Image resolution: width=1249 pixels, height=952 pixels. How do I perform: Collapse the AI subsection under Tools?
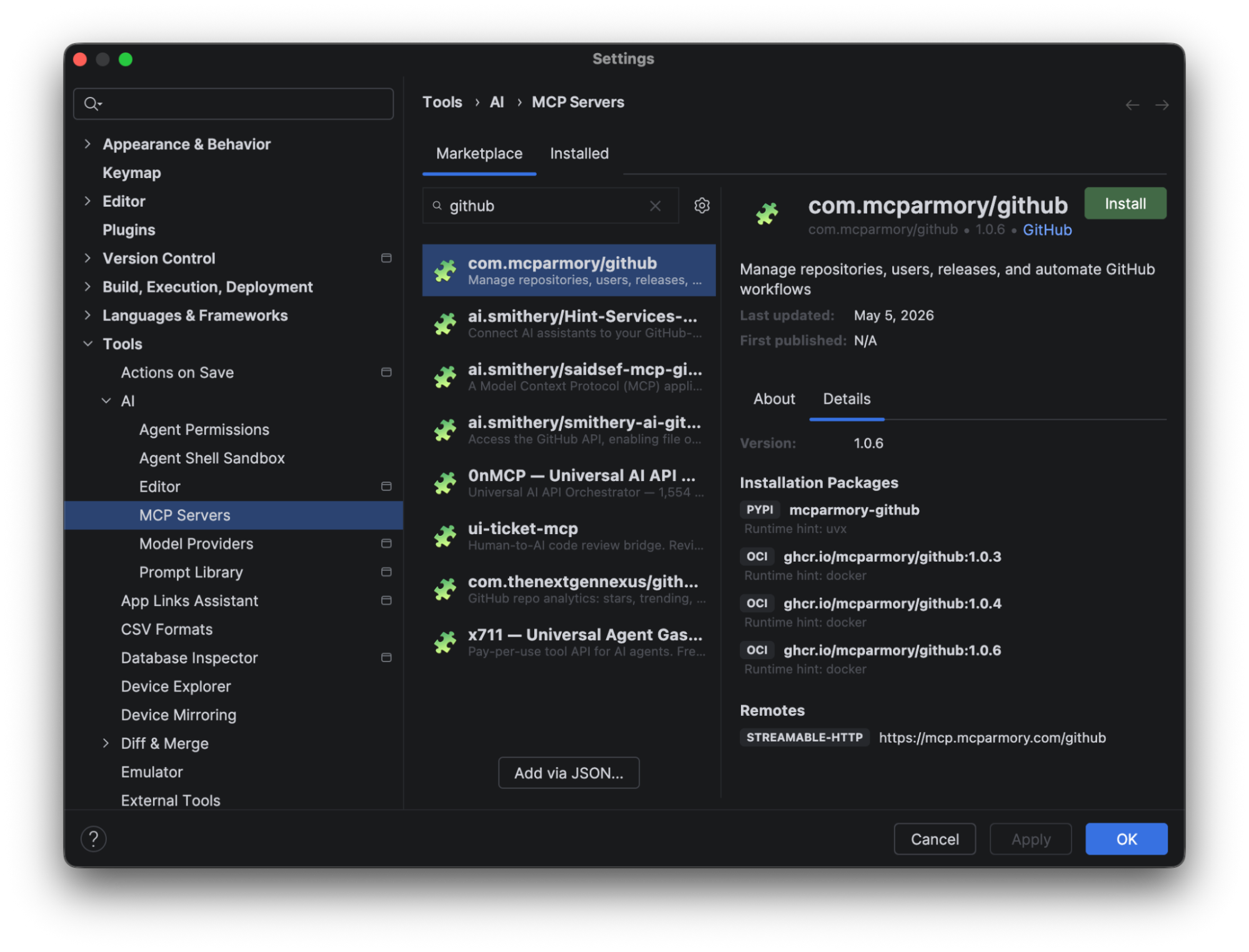[106, 400]
